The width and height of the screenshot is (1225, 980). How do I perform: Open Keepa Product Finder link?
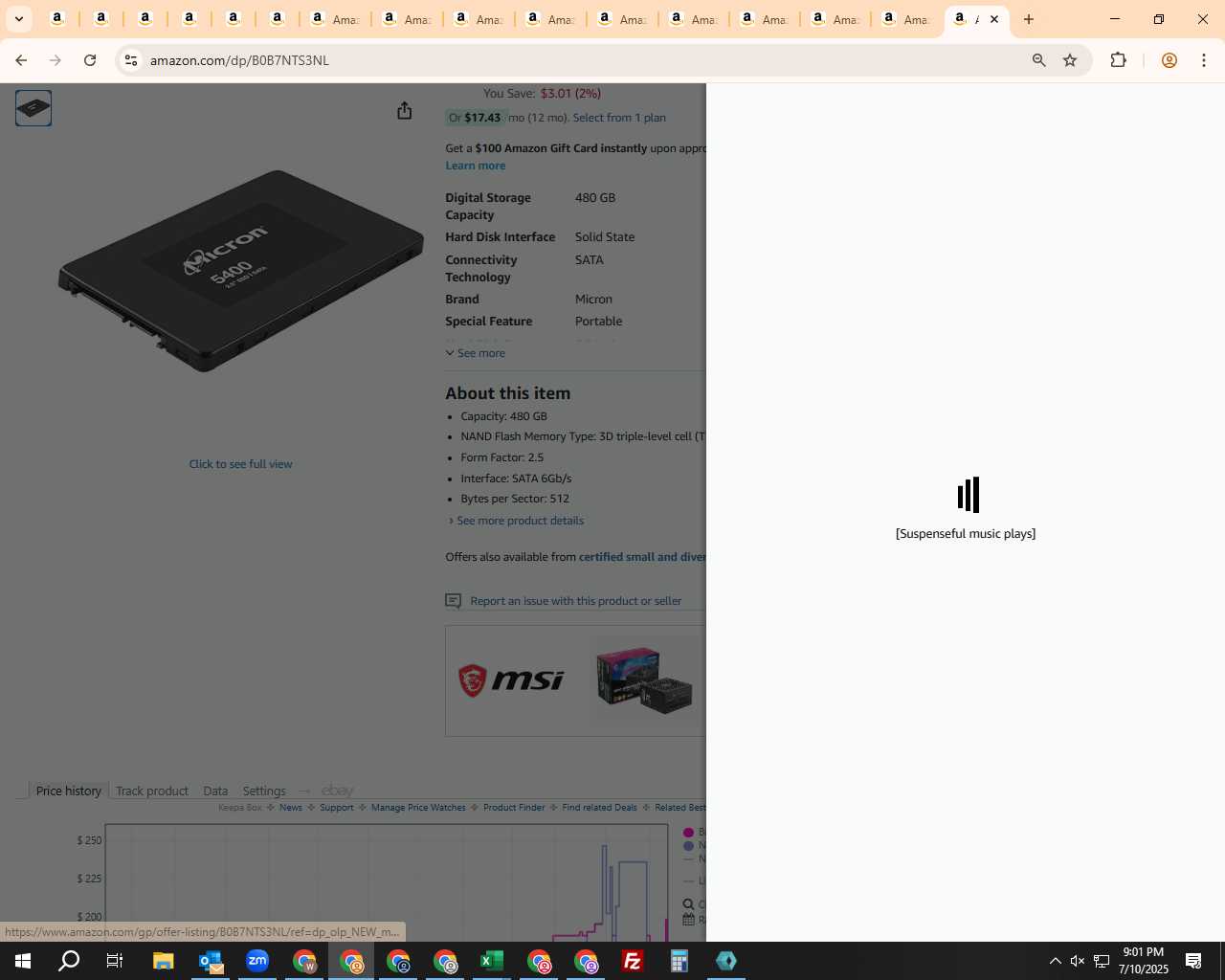[514, 808]
